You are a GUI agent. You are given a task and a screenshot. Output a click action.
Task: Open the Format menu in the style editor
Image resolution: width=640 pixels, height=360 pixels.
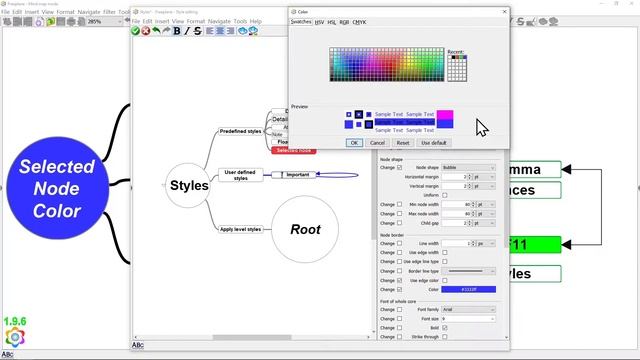coord(196,21)
